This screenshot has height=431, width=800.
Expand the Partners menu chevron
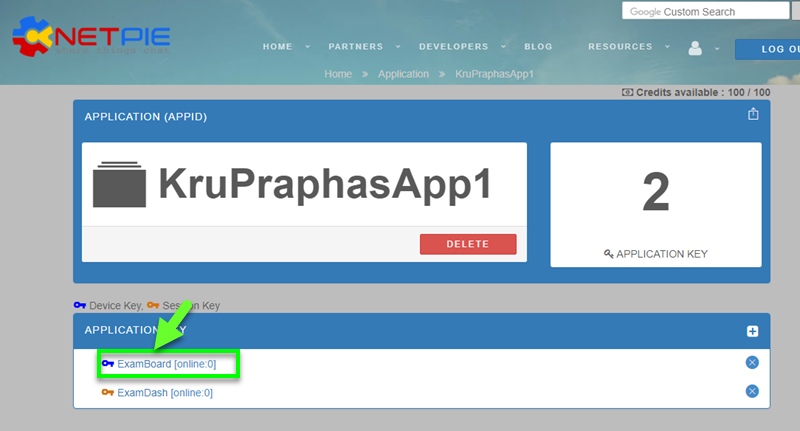coord(398,46)
